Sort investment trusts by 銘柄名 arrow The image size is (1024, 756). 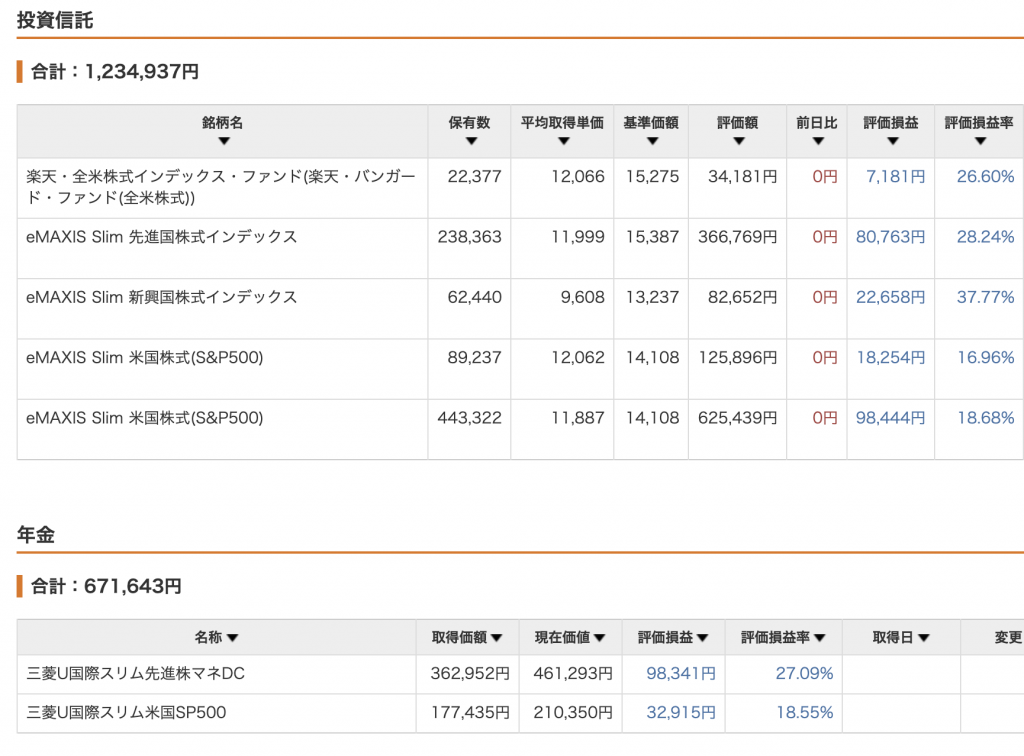click(223, 141)
